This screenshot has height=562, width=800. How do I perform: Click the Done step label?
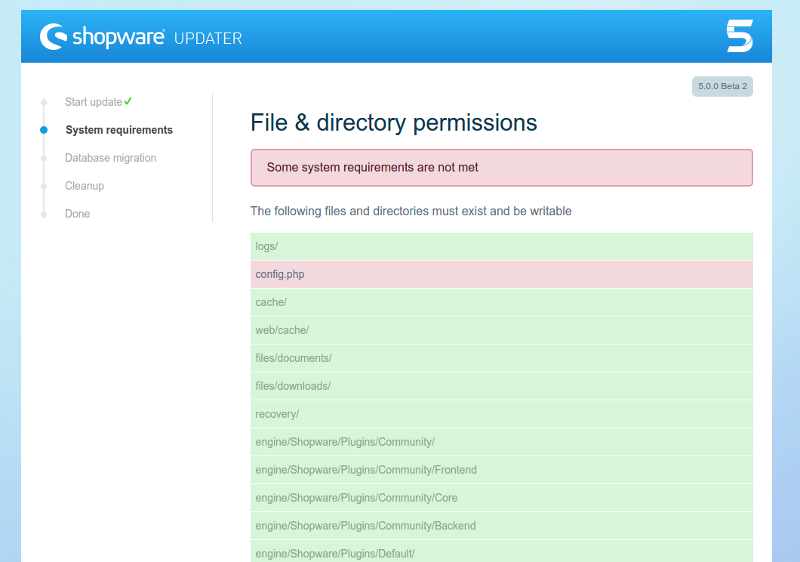coord(77,214)
